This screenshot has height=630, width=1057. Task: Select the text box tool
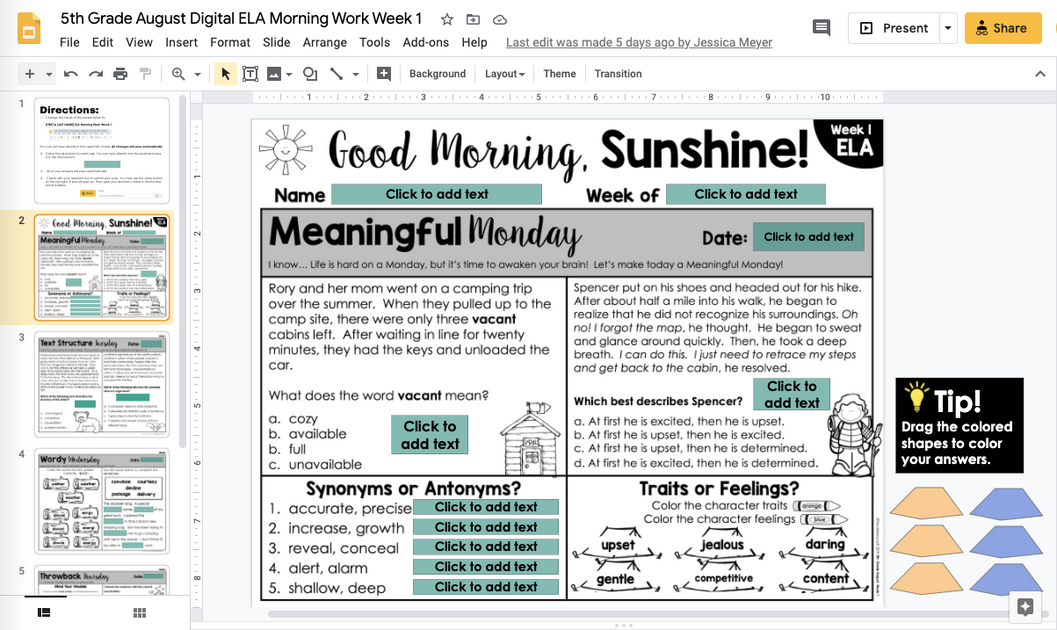(x=250, y=73)
